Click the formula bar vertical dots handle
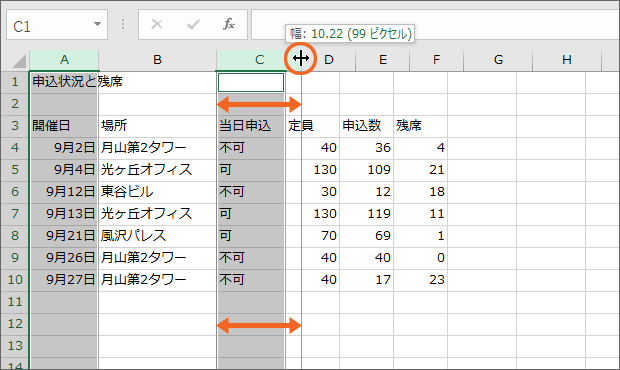620x370 pixels. pos(123,25)
